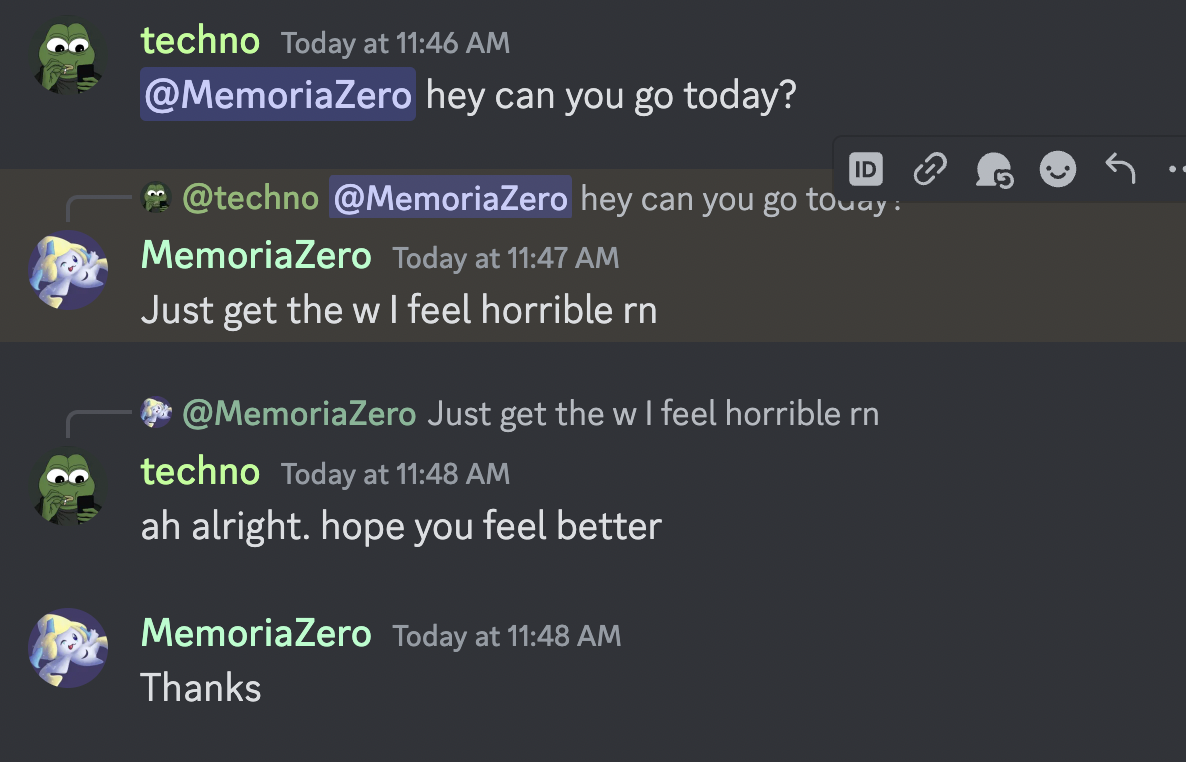Reply to the message using the reply arrow

[1119, 169]
